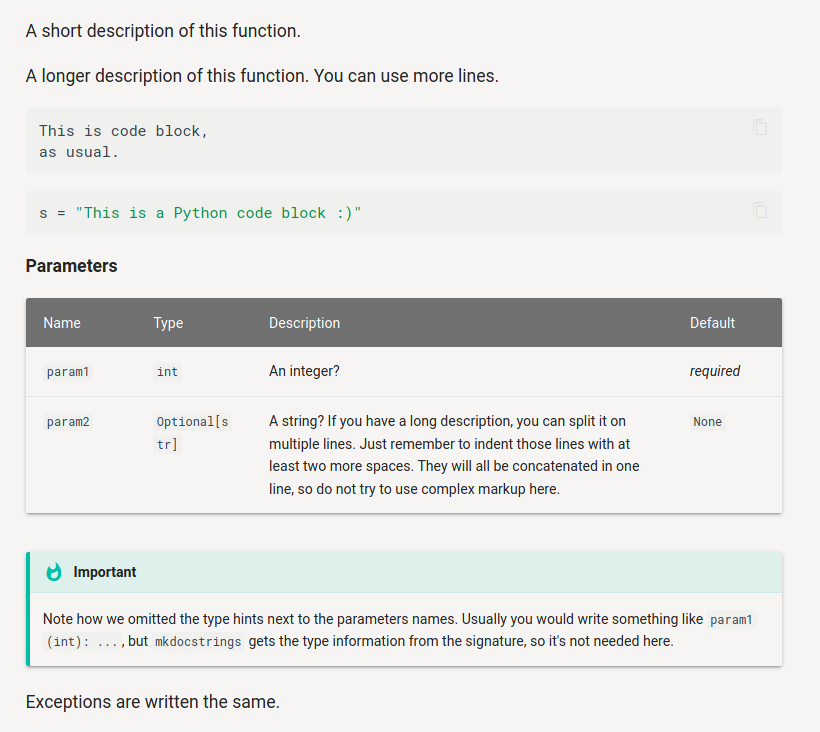Click the Description column header
The image size is (820, 732).
click(x=304, y=323)
